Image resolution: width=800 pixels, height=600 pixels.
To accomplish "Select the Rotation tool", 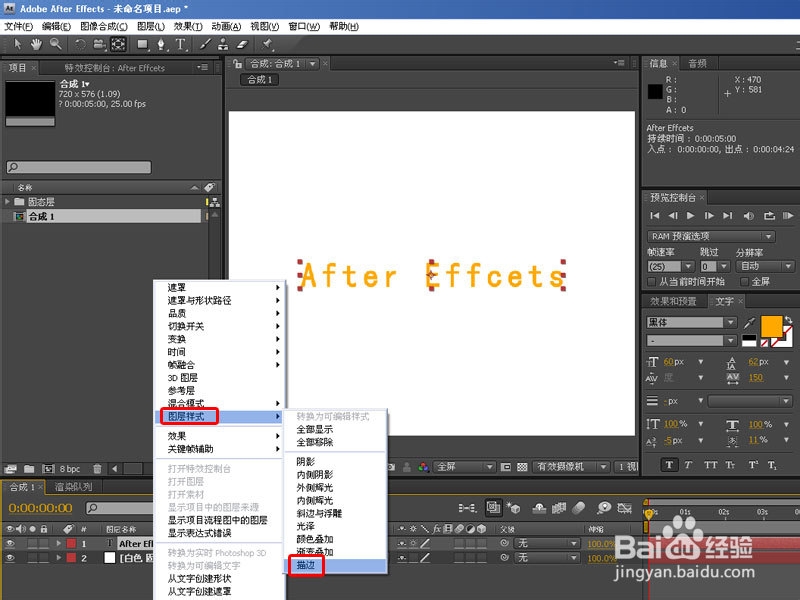I will [x=80, y=44].
